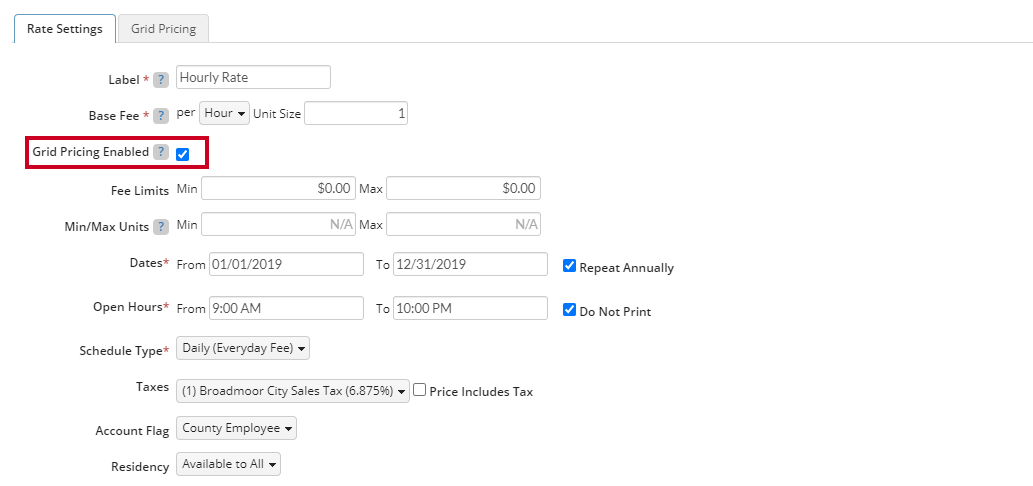
Task: Click the Repeat Annually label text
Action: tap(627, 268)
